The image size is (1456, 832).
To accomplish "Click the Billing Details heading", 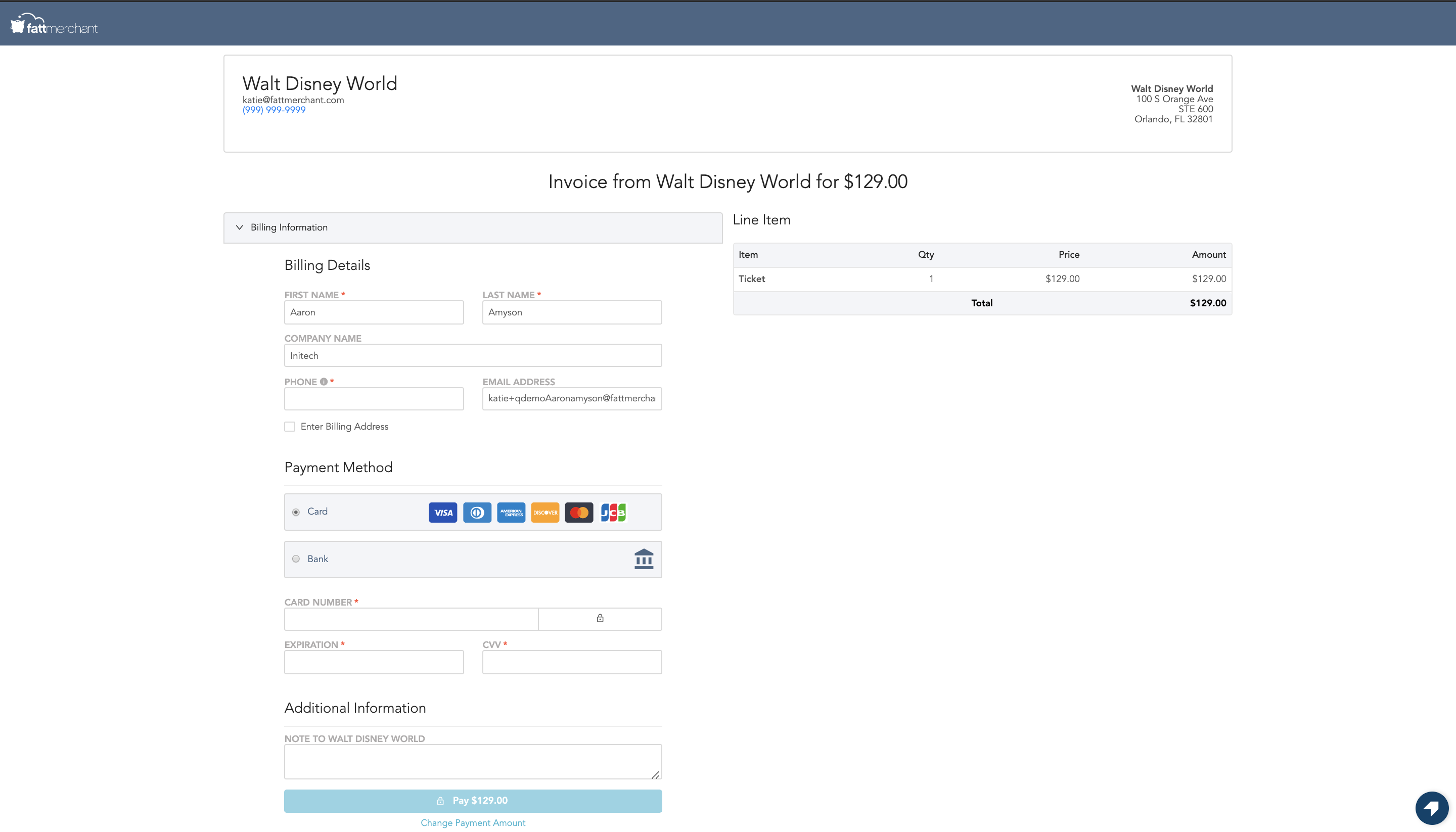I will (x=327, y=265).
